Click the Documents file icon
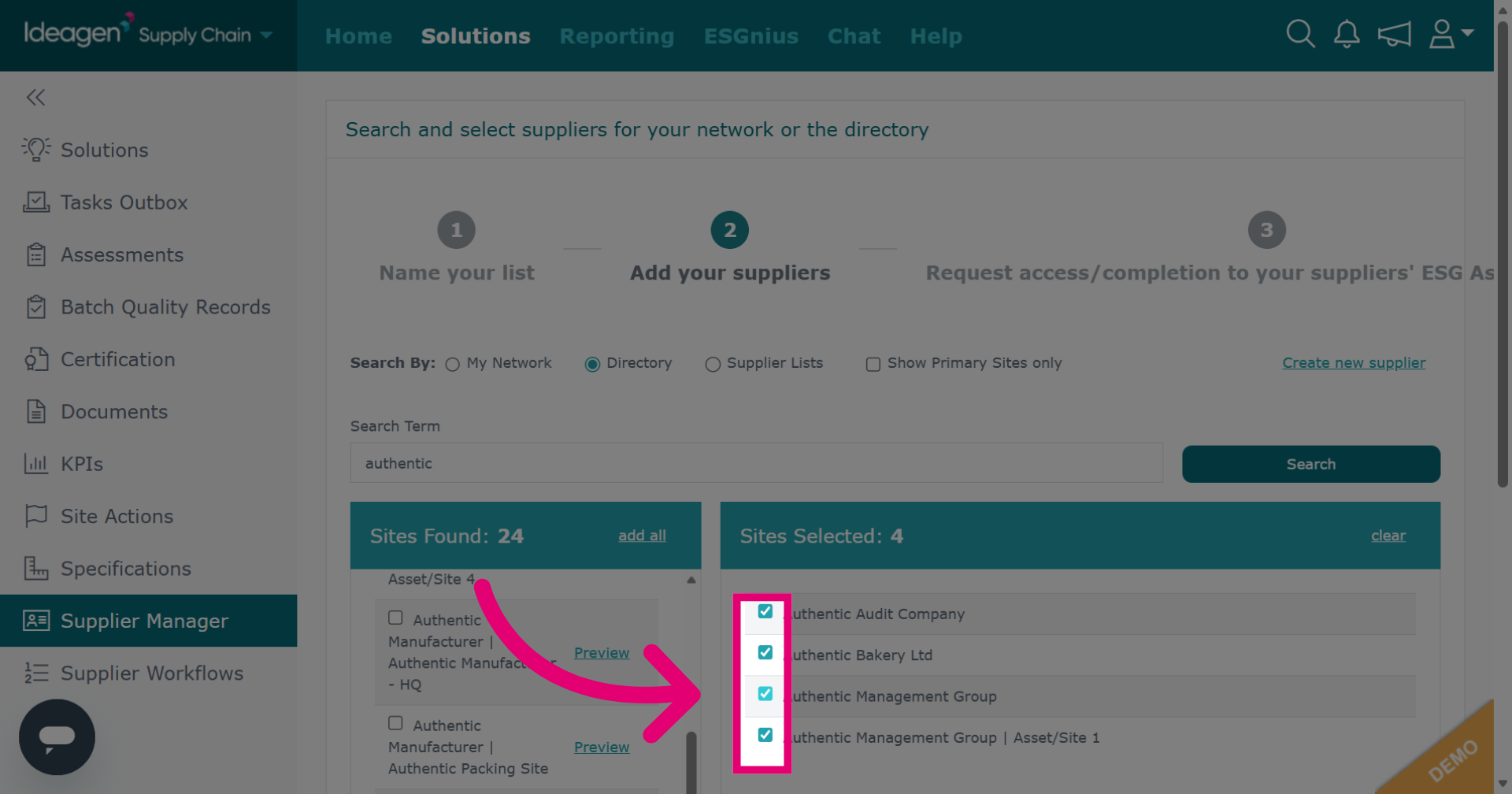Screen dimensions: 1512x794 [35, 411]
